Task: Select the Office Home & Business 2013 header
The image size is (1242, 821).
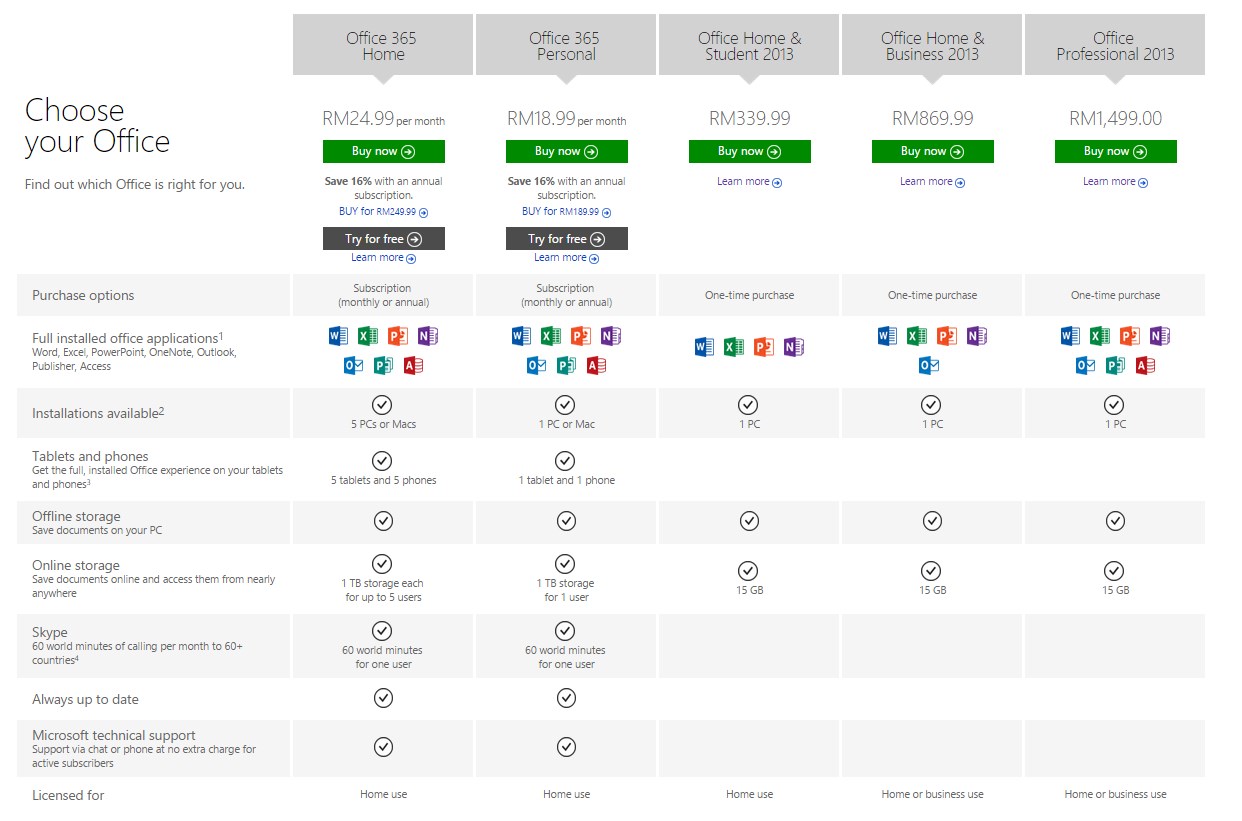Action: pos(932,45)
